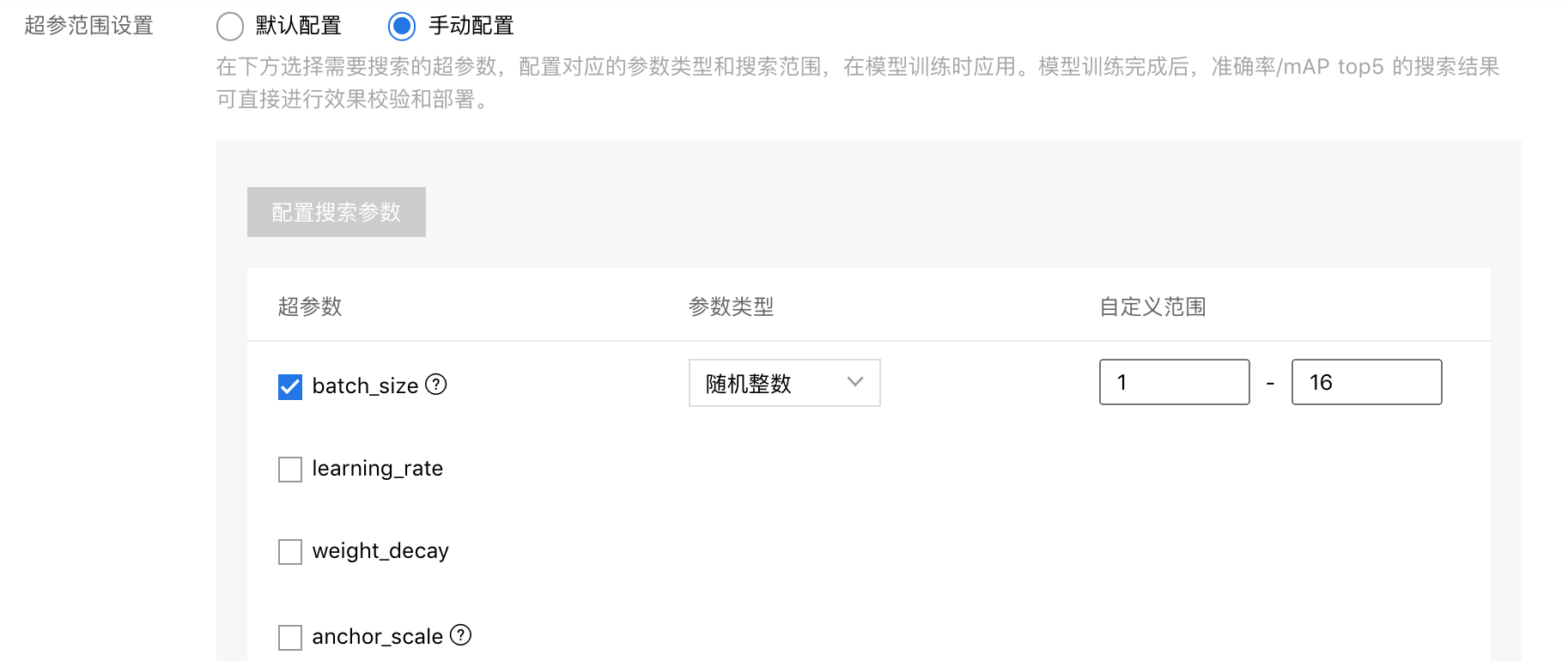This screenshot has height=661, width=1568.
Task: Focus the minimum range field containing 1
Action: [x=1175, y=382]
